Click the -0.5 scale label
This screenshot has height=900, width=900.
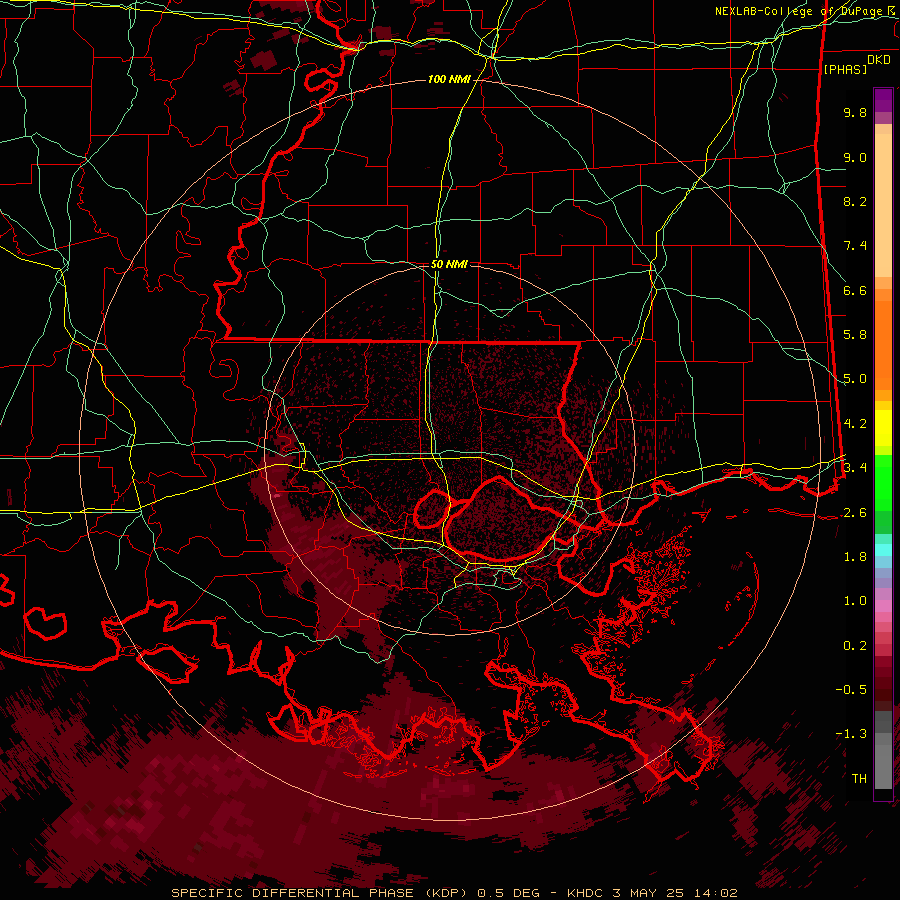[x=851, y=690]
